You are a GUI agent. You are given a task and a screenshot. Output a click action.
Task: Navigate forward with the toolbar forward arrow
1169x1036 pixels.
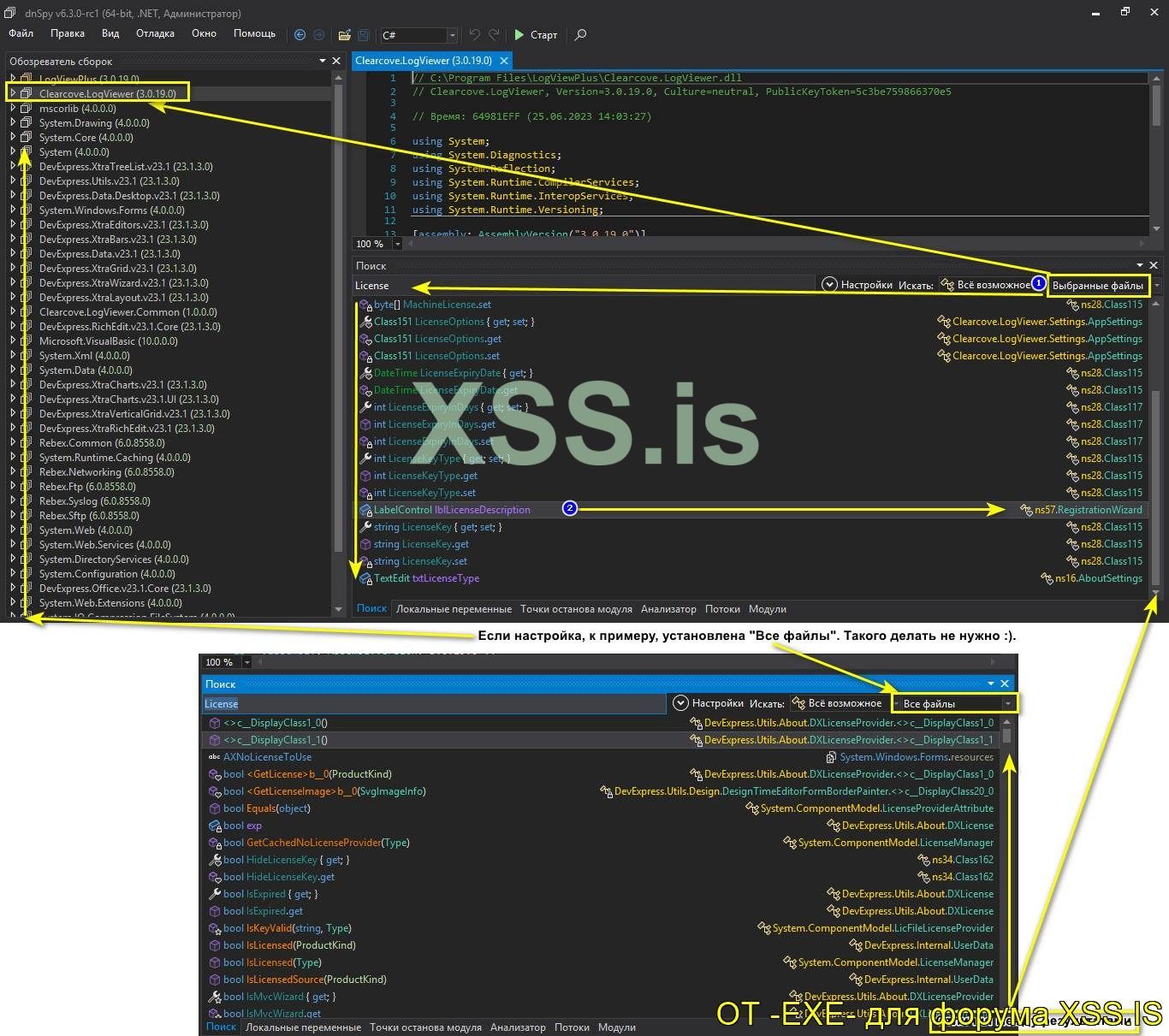[x=318, y=35]
